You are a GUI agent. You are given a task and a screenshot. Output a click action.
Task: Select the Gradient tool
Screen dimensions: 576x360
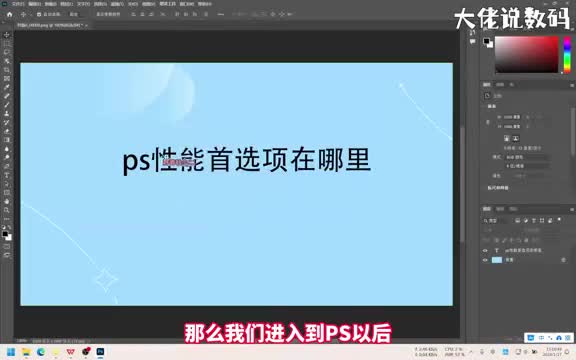[x=7, y=140]
